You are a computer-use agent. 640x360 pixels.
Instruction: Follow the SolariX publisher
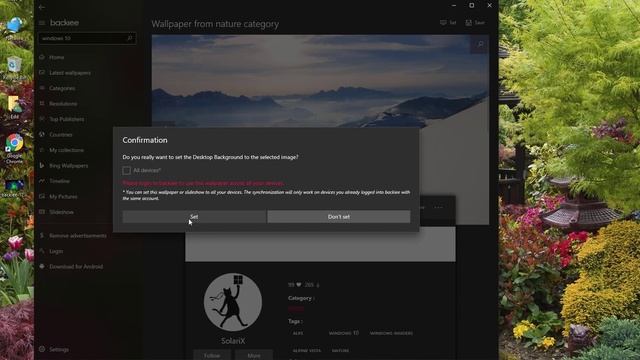(x=212, y=356)
